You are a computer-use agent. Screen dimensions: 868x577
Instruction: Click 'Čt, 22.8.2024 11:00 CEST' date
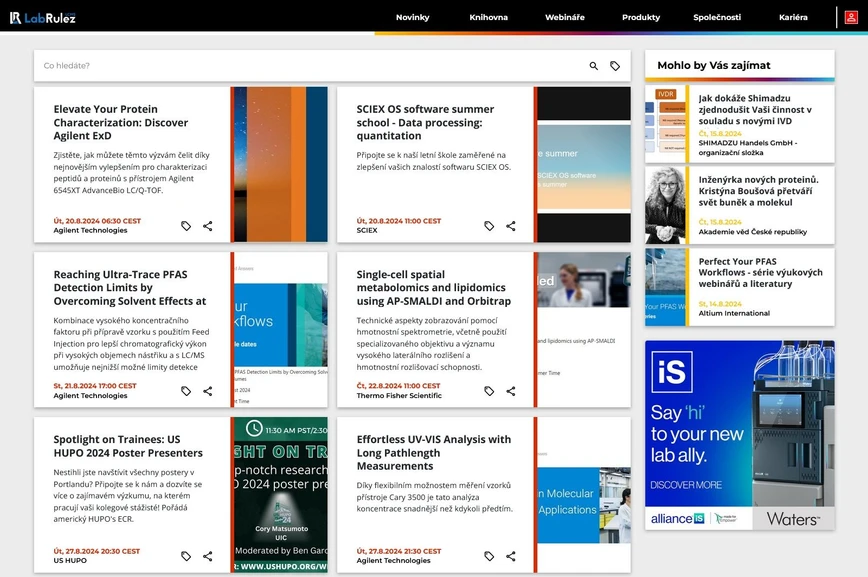pos(399,385)
